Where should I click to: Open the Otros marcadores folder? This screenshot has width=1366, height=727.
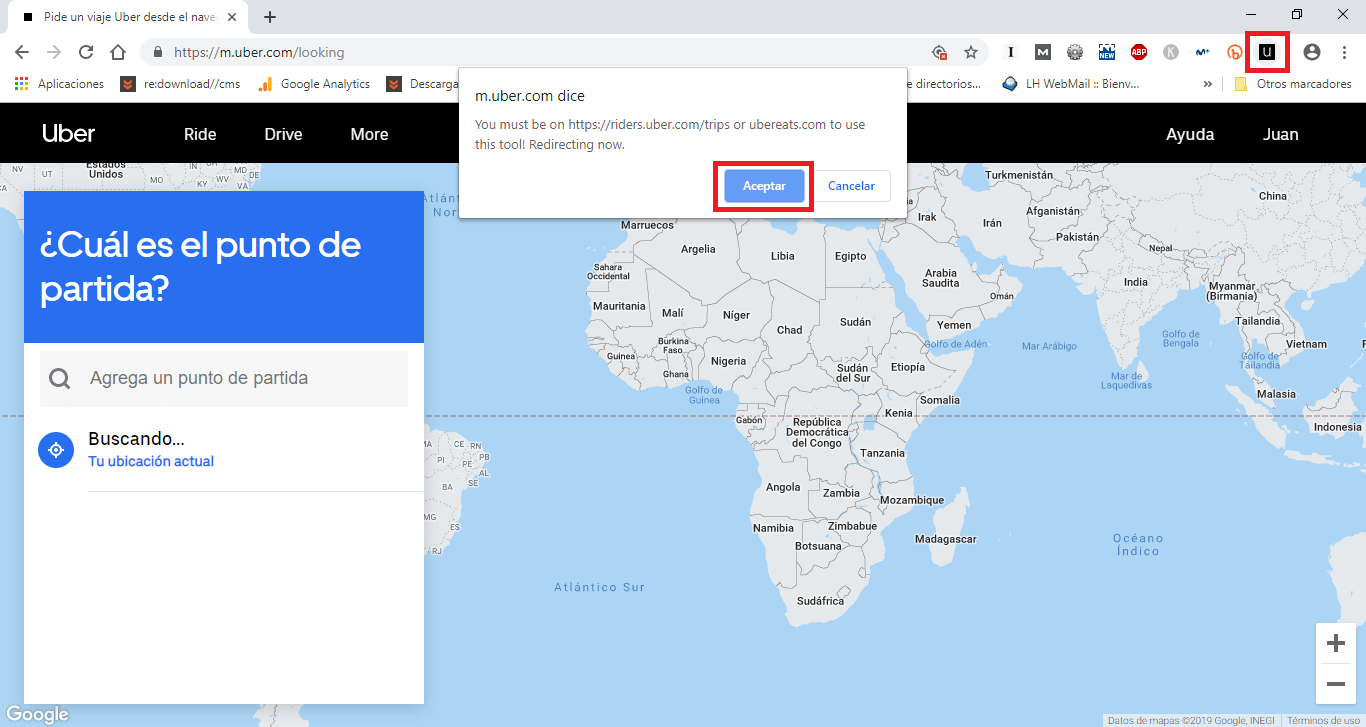[1293, 84]
